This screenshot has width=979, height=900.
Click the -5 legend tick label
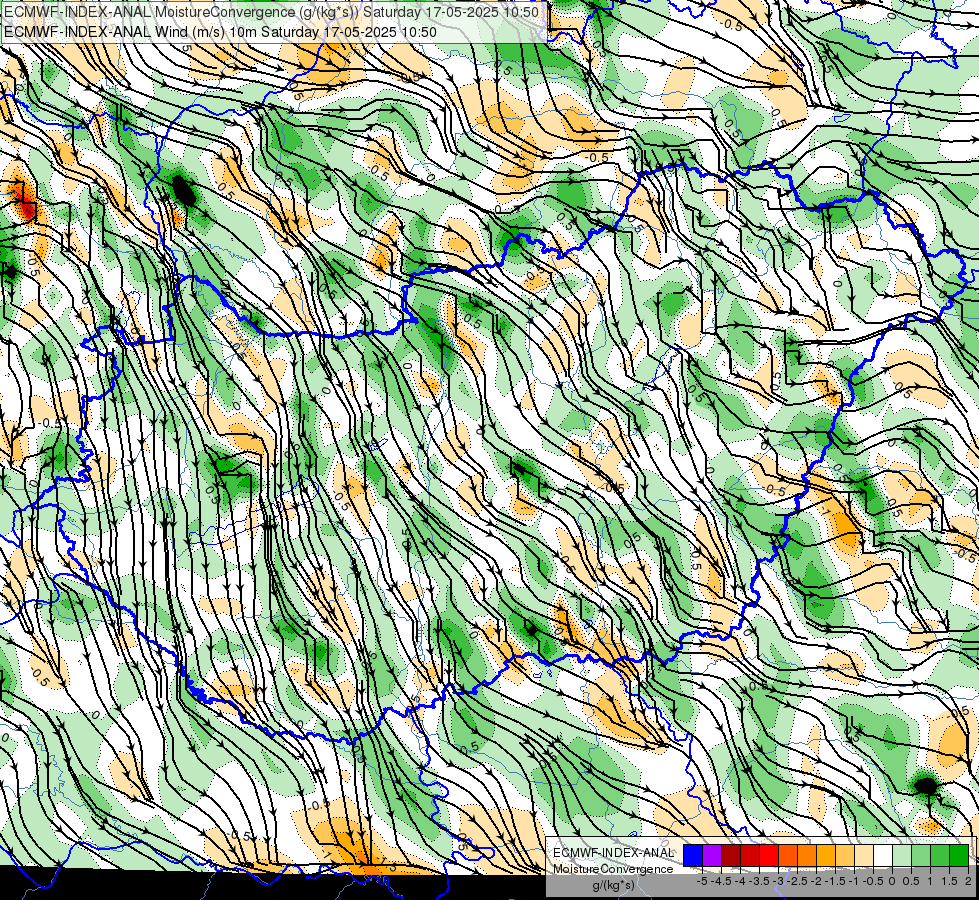point(702,881)
